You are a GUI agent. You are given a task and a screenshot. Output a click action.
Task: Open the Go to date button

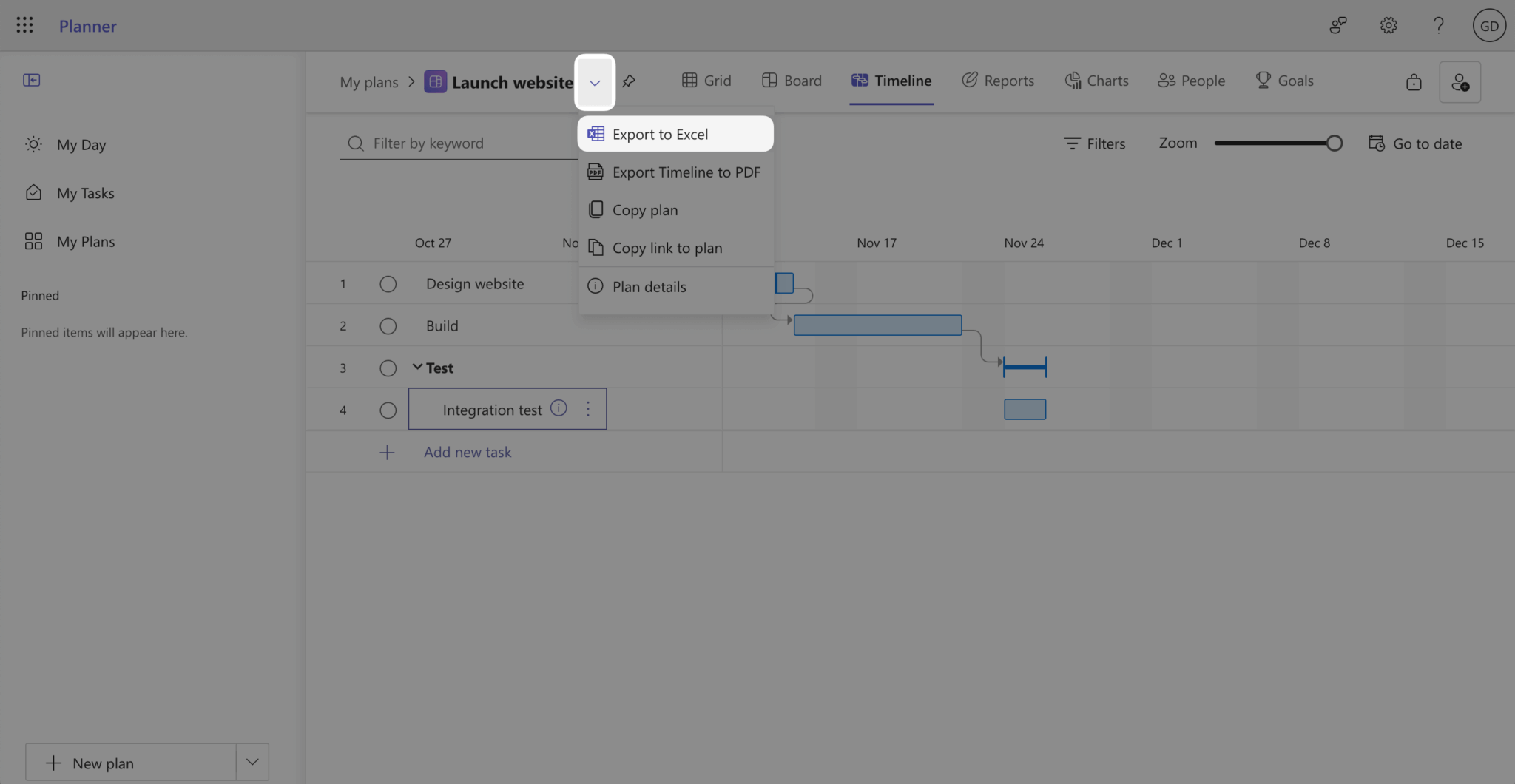(x=1415, y=143)
